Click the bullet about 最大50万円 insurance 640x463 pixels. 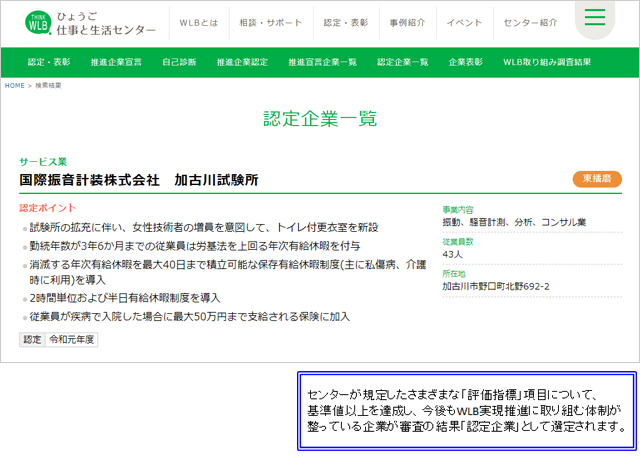190,317
